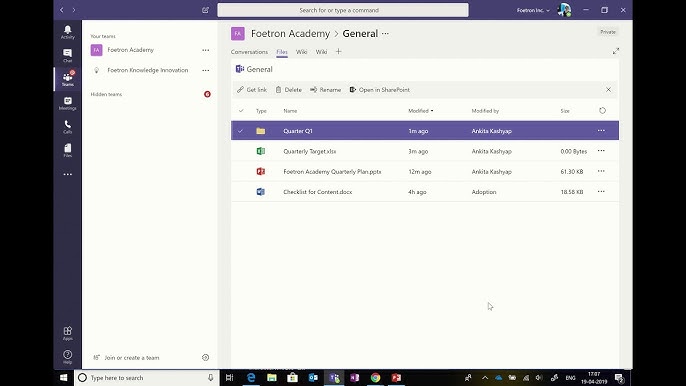Open more options for Foetron Academy team

pyautogui.click(x=206, y=50)
